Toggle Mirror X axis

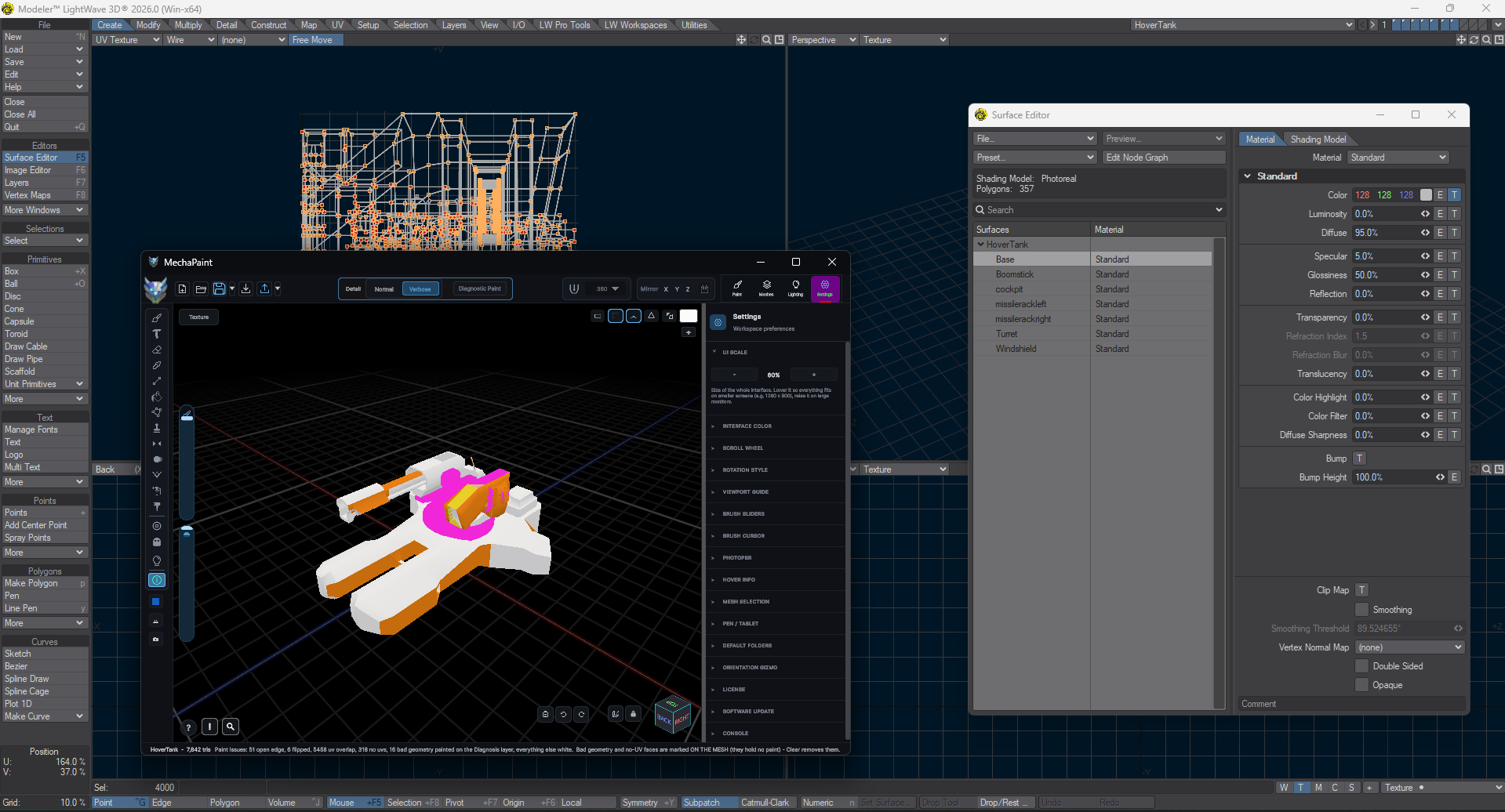666,289
